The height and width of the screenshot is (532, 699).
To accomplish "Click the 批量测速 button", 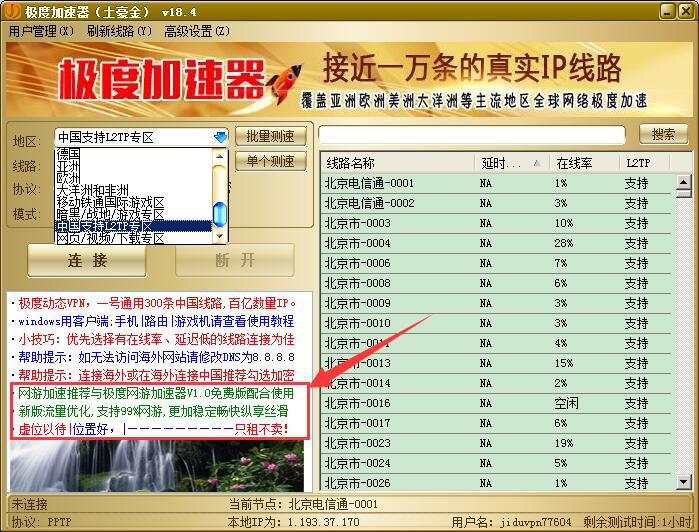I will tap(271, 136).
